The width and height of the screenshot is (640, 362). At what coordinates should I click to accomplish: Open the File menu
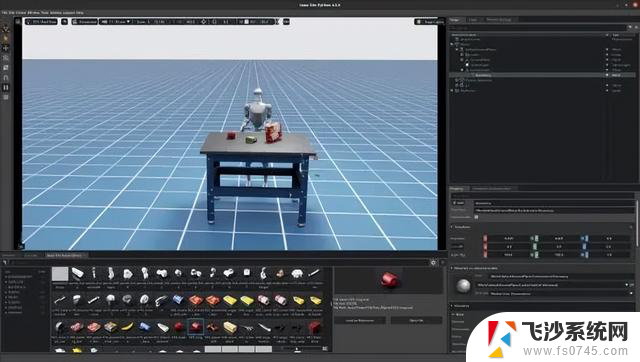coord(4,13)
